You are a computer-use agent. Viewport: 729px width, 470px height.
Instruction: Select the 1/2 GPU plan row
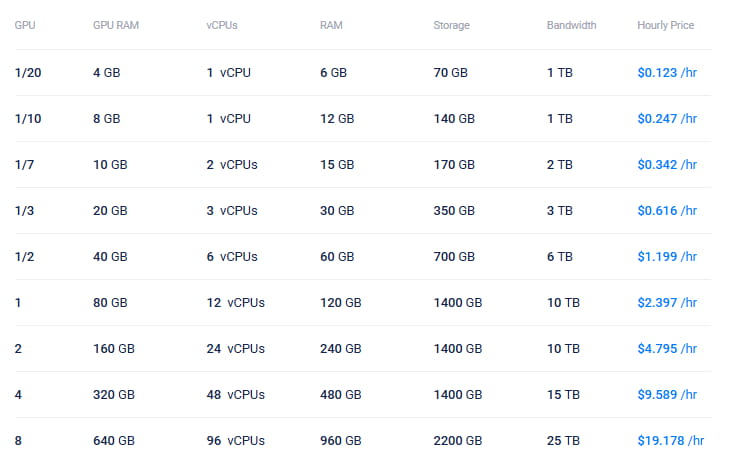click(24, 256)
